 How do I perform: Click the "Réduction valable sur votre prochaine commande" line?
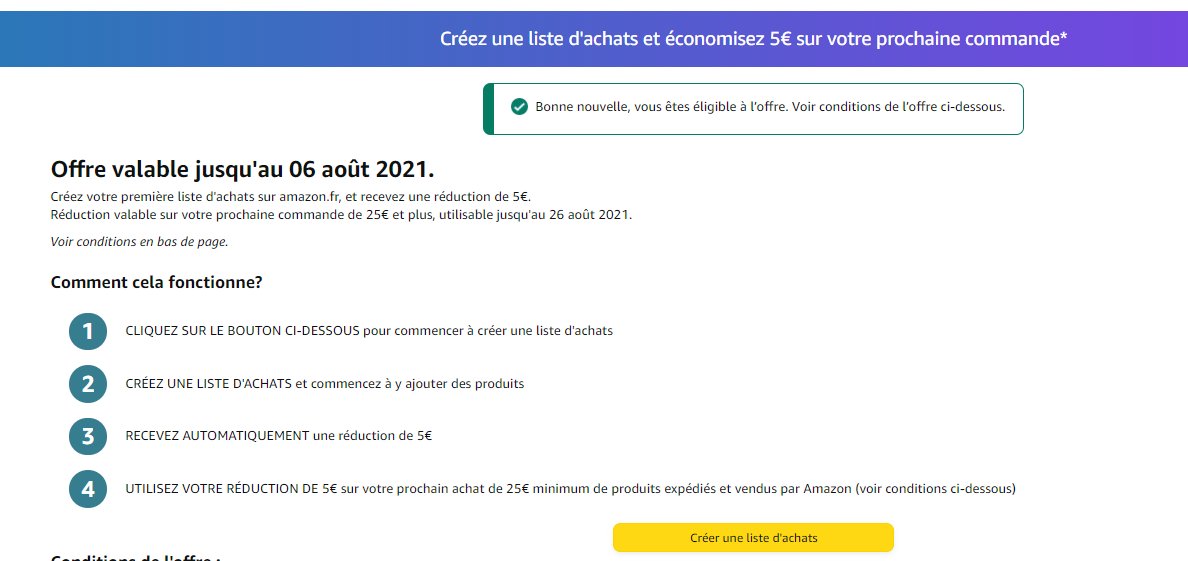[340, 215]
